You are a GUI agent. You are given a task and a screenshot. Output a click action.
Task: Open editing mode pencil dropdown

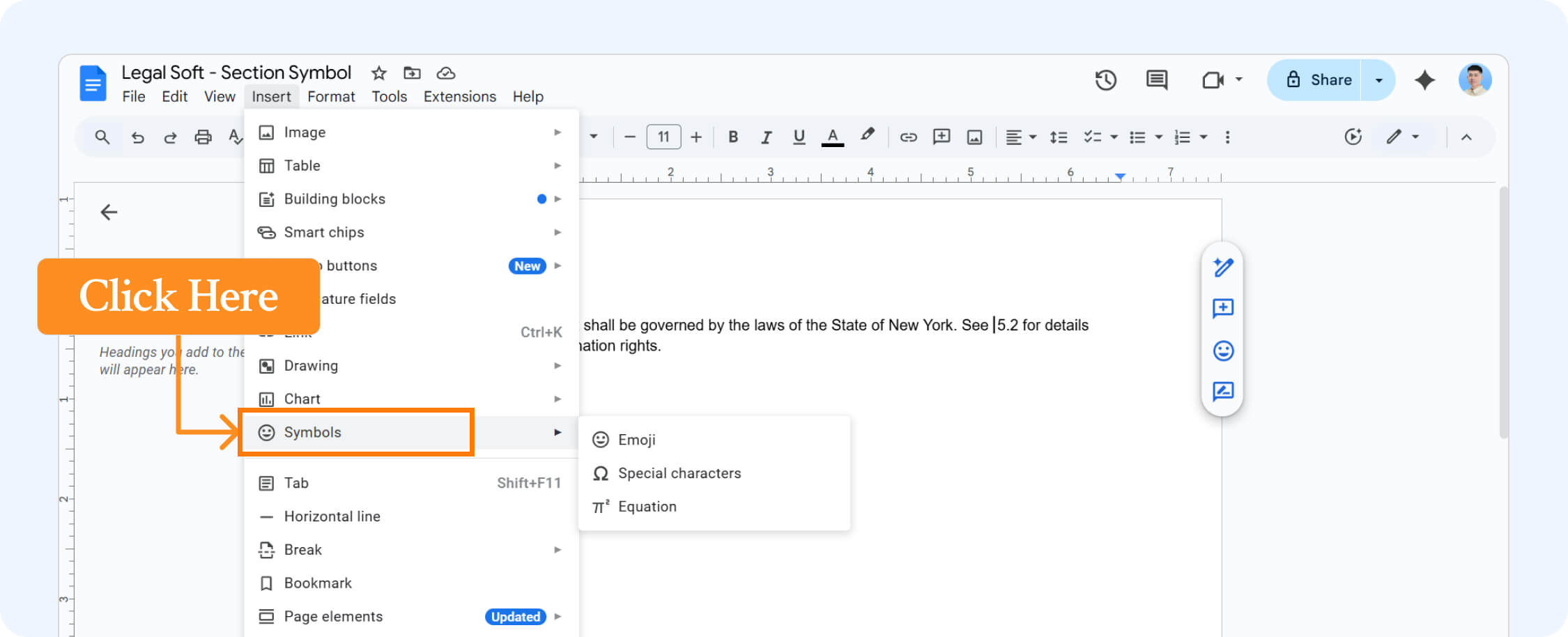(x=1403, y=137)
